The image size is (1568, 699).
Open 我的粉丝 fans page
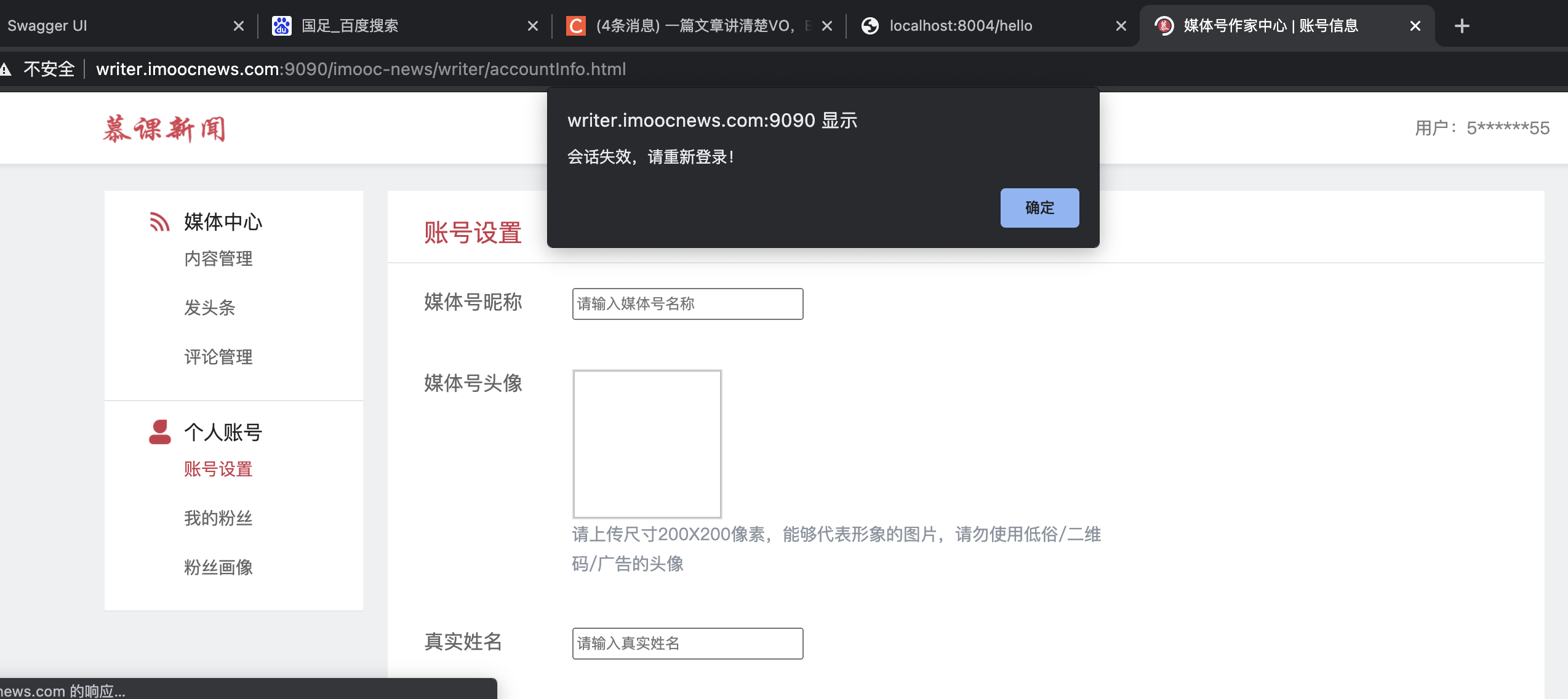(218, 518)
